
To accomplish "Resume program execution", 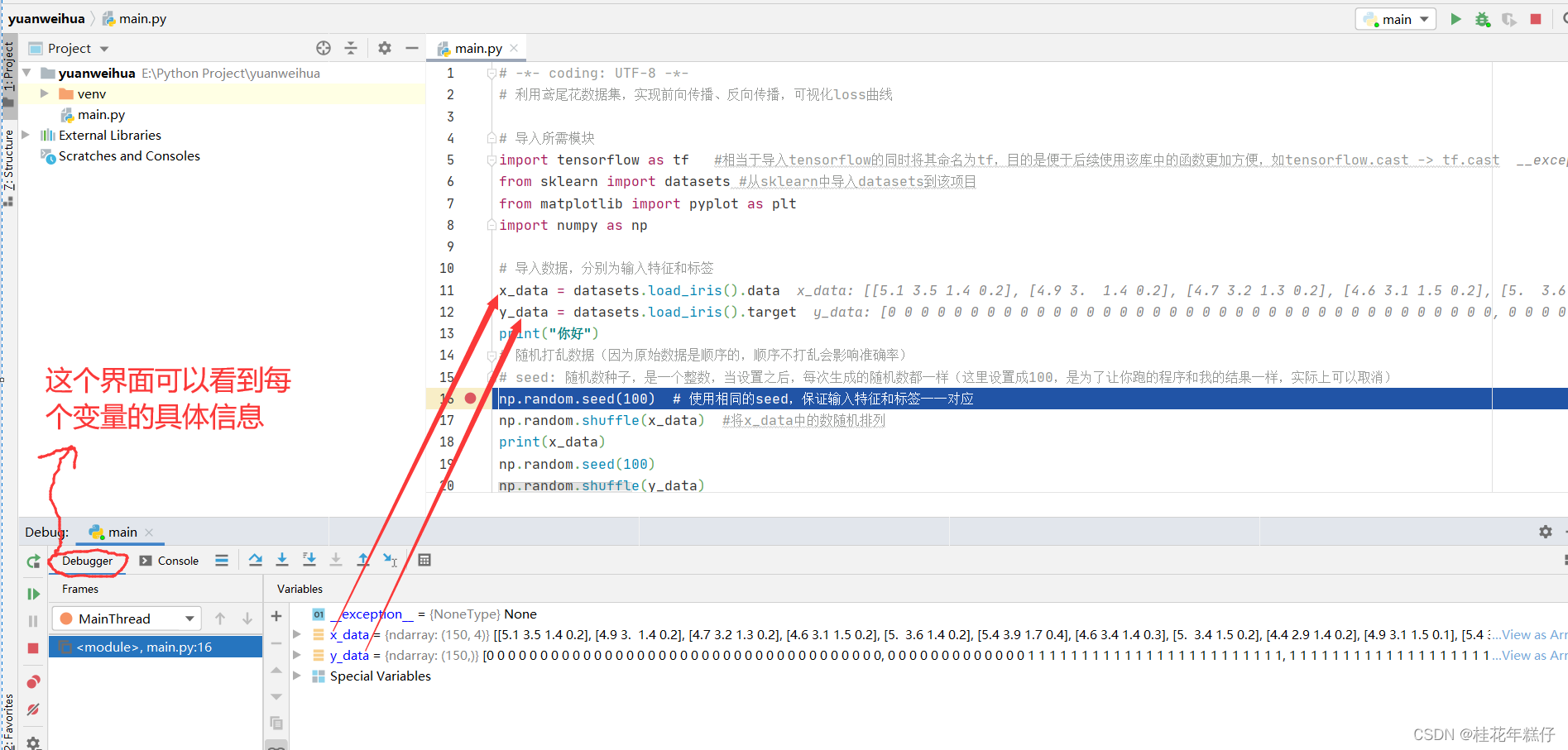I will point(33,594).
